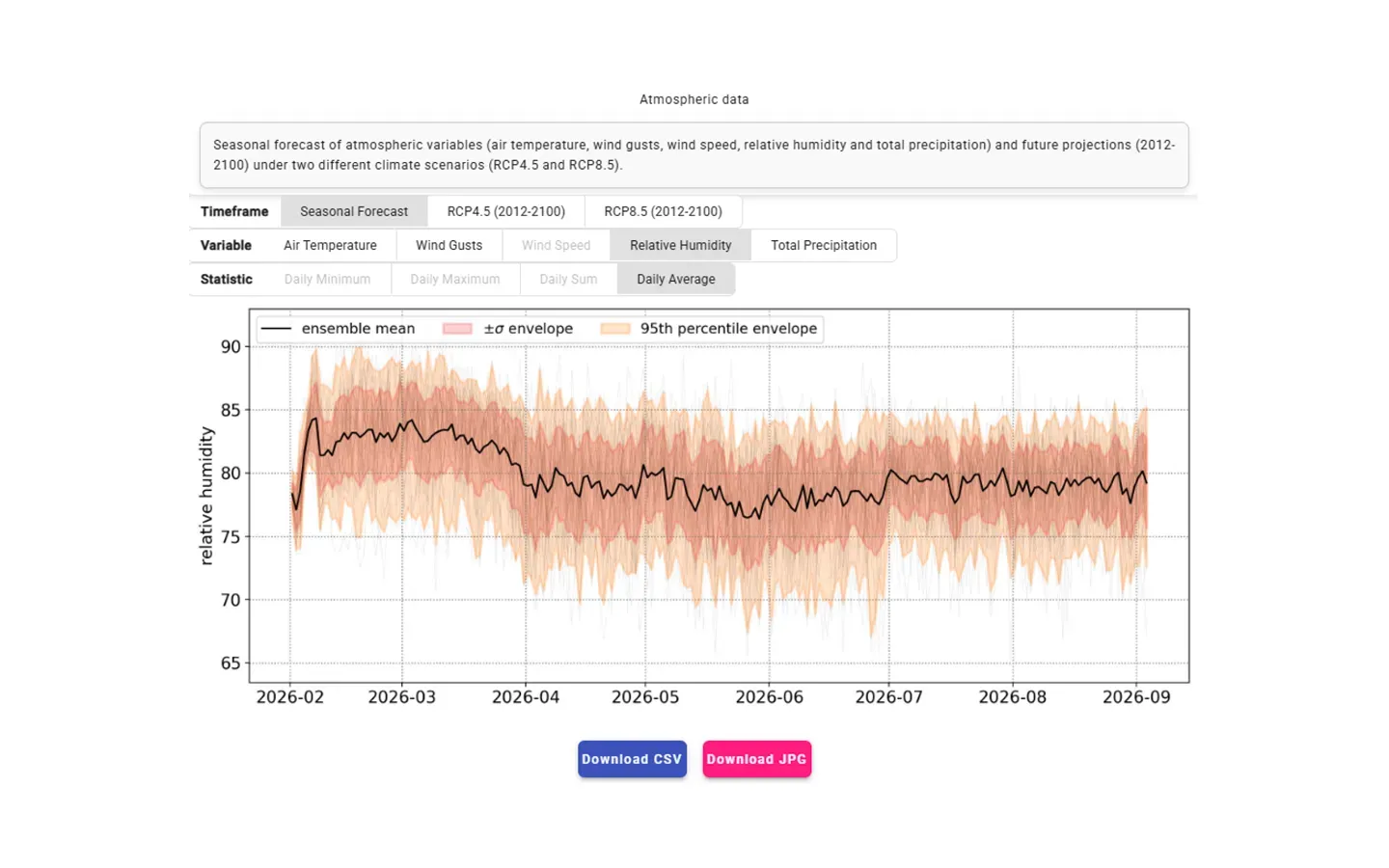Switch to RCP4.5 (2012-2100) timeframe

[506, 211]
